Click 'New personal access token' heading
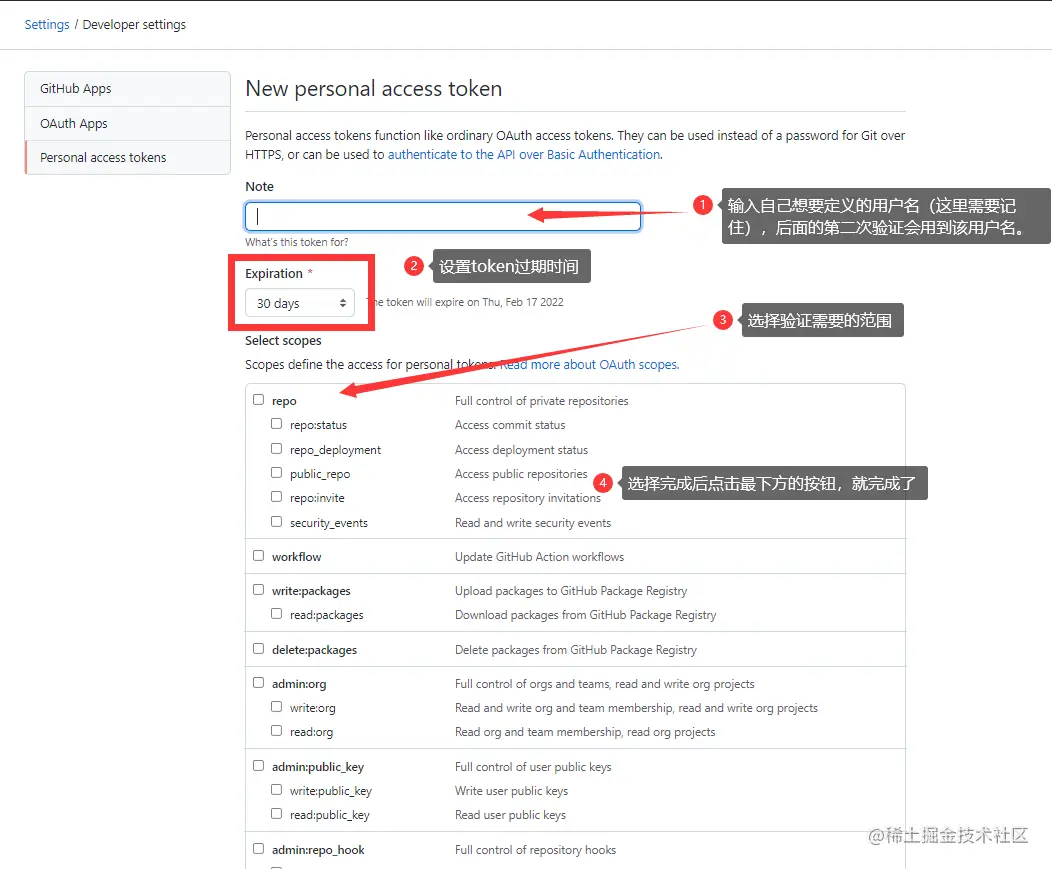This screenshot has width=1052, height=869. (374, 89)
